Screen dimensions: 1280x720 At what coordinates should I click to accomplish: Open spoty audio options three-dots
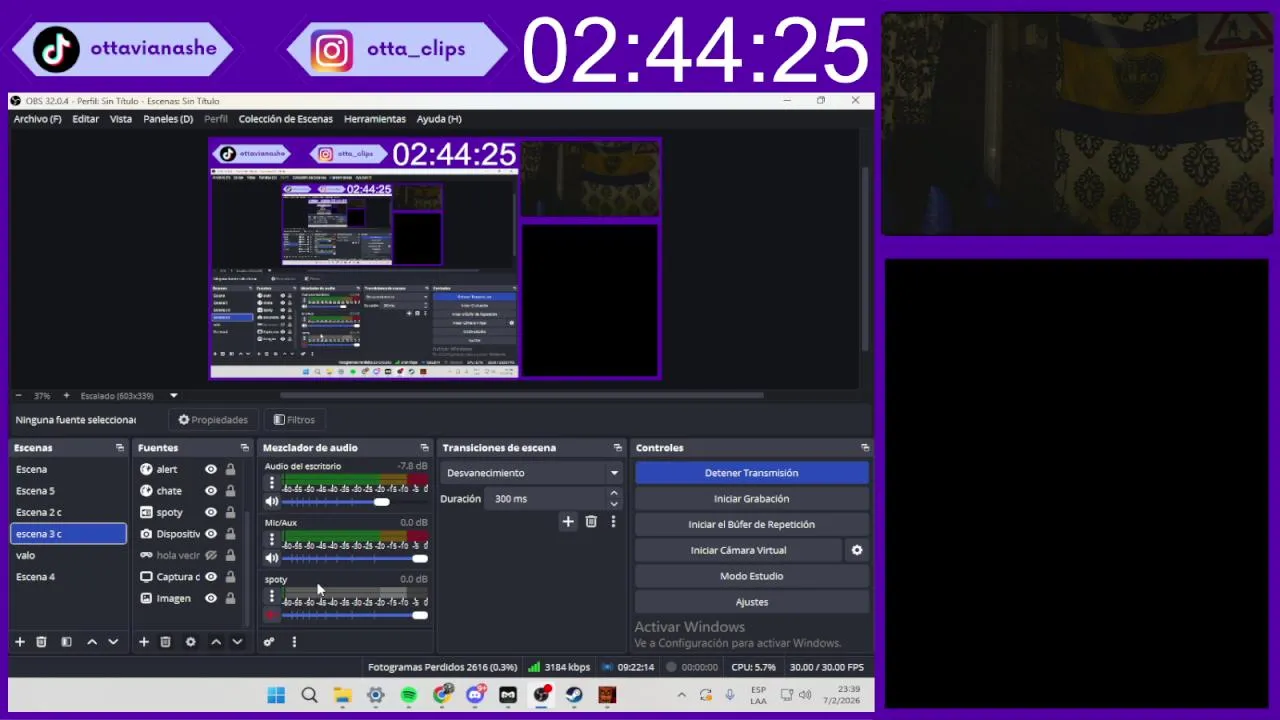coord(271,596)
